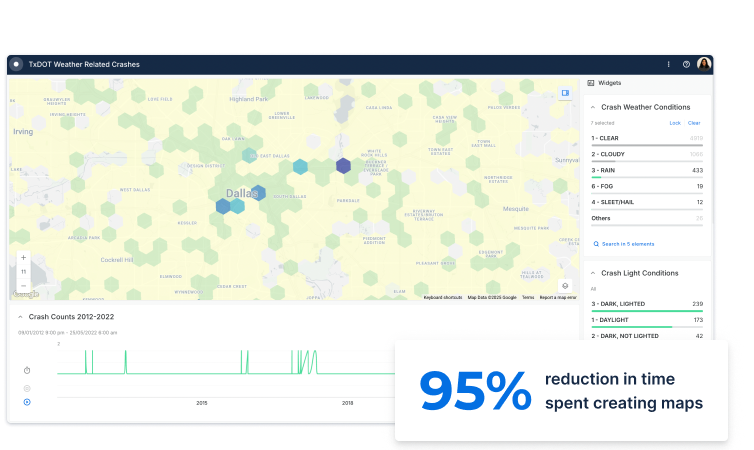This screenshot has width=754, height=450.
Task: Zoom out on the map
Action: pyautogui.click(x=24, y=285)
